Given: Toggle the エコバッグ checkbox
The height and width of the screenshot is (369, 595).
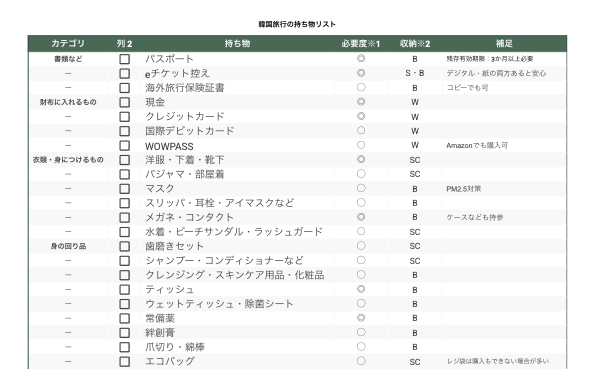Looking at the screenshot, I should pos(124,361).
